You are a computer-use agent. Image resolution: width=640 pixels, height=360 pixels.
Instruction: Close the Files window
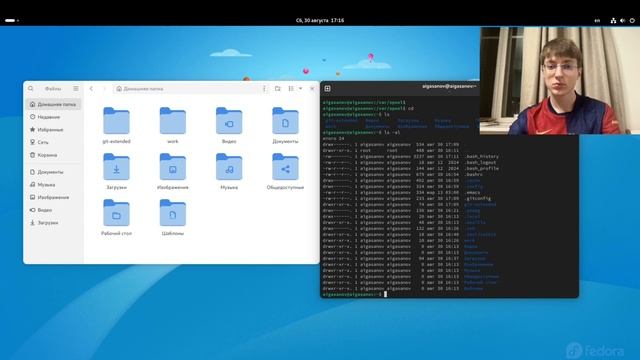click(x=312, y=89)
